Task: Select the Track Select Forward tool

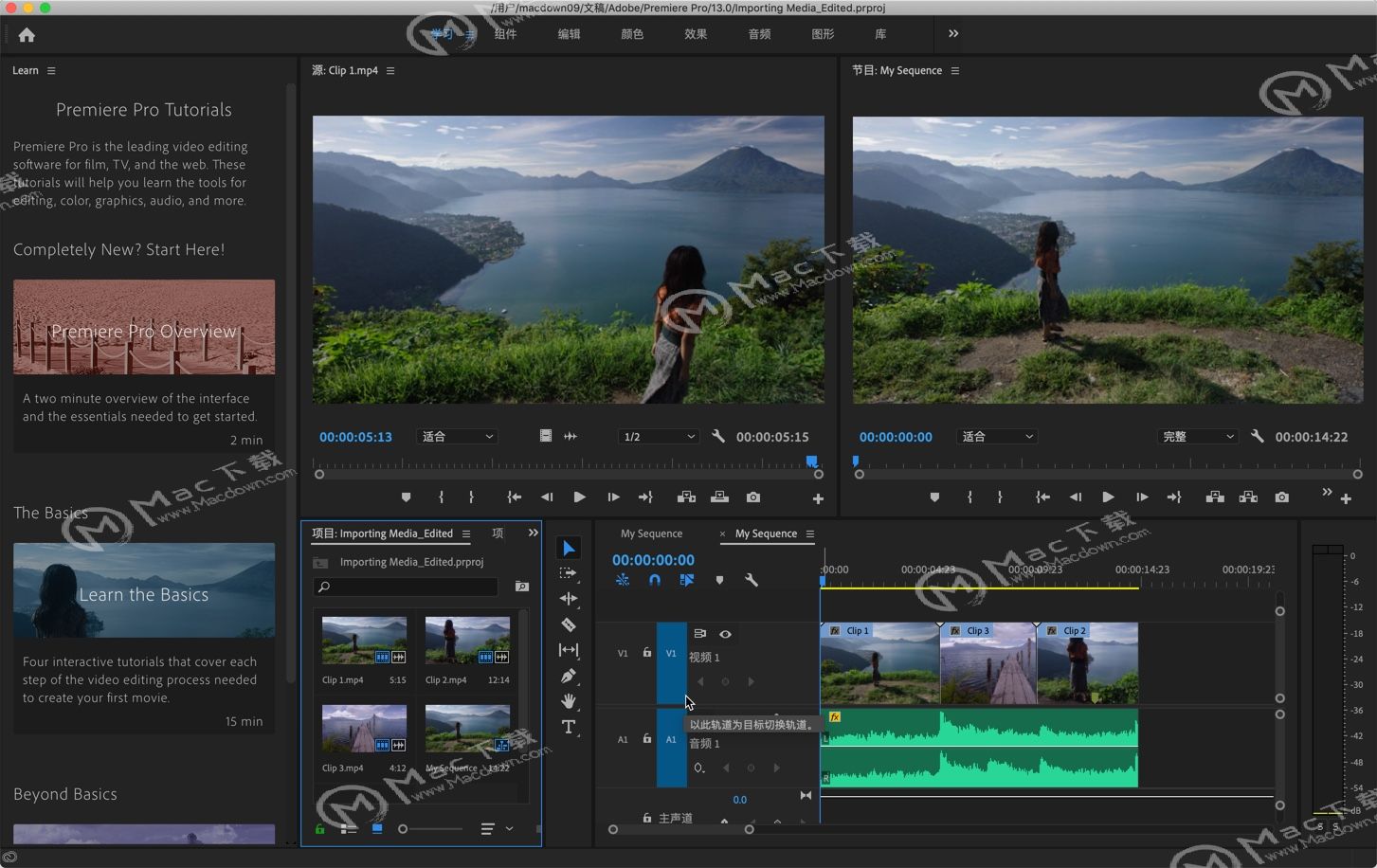Action: 568,573
